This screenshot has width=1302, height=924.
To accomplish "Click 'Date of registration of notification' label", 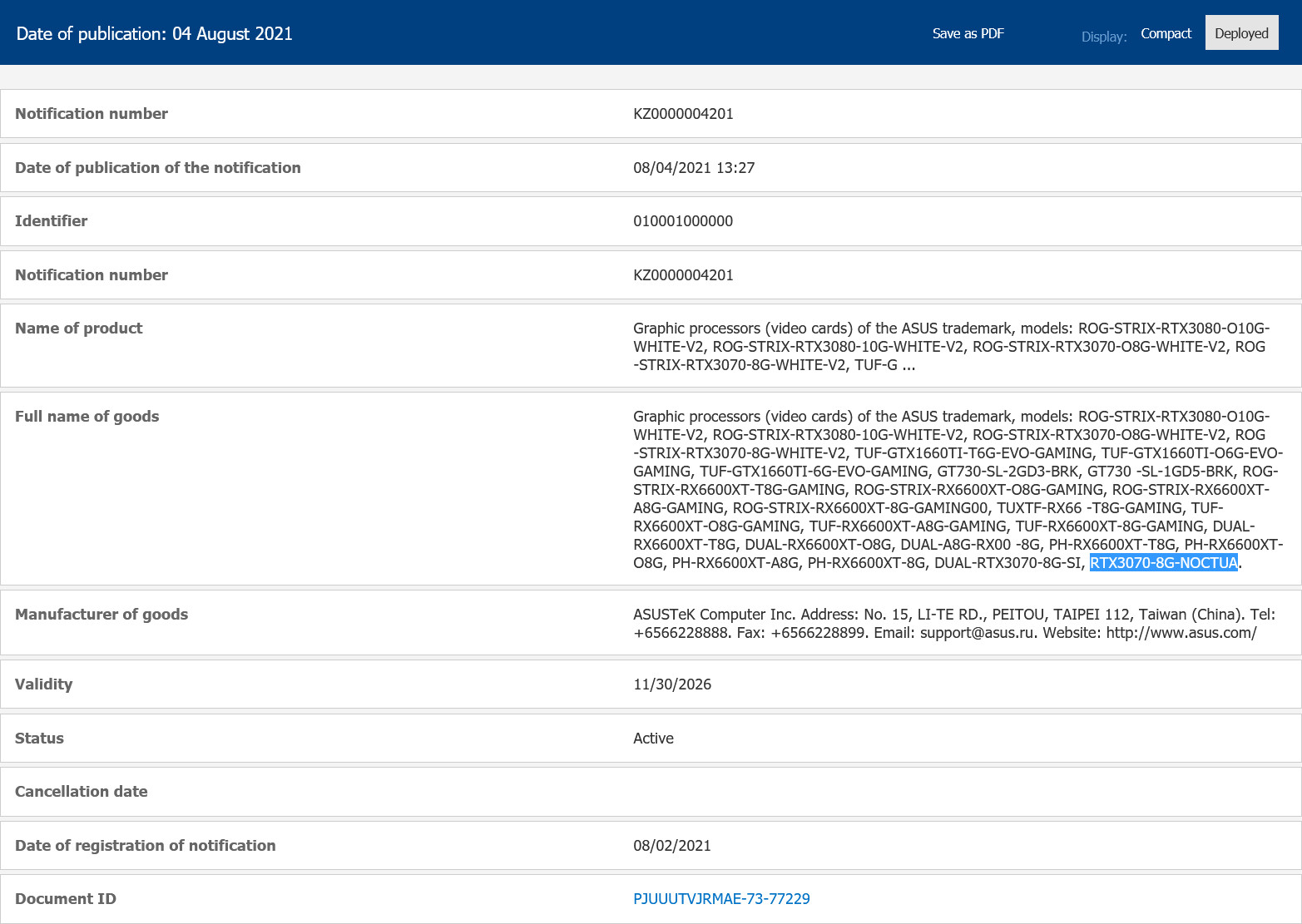I will click(x=145, y=846).
